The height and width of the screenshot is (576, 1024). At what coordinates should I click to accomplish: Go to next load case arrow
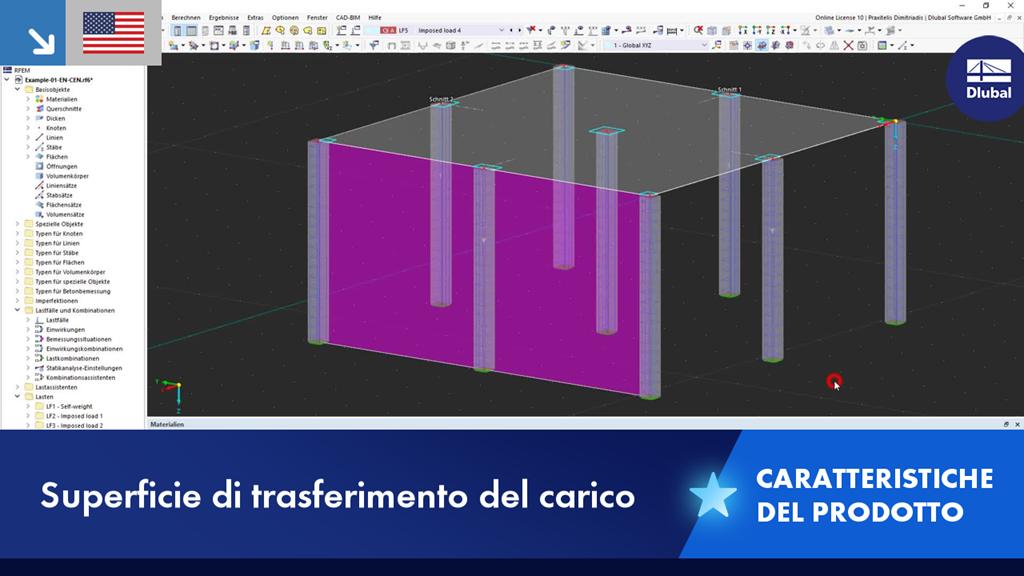[x=519, y=30]
